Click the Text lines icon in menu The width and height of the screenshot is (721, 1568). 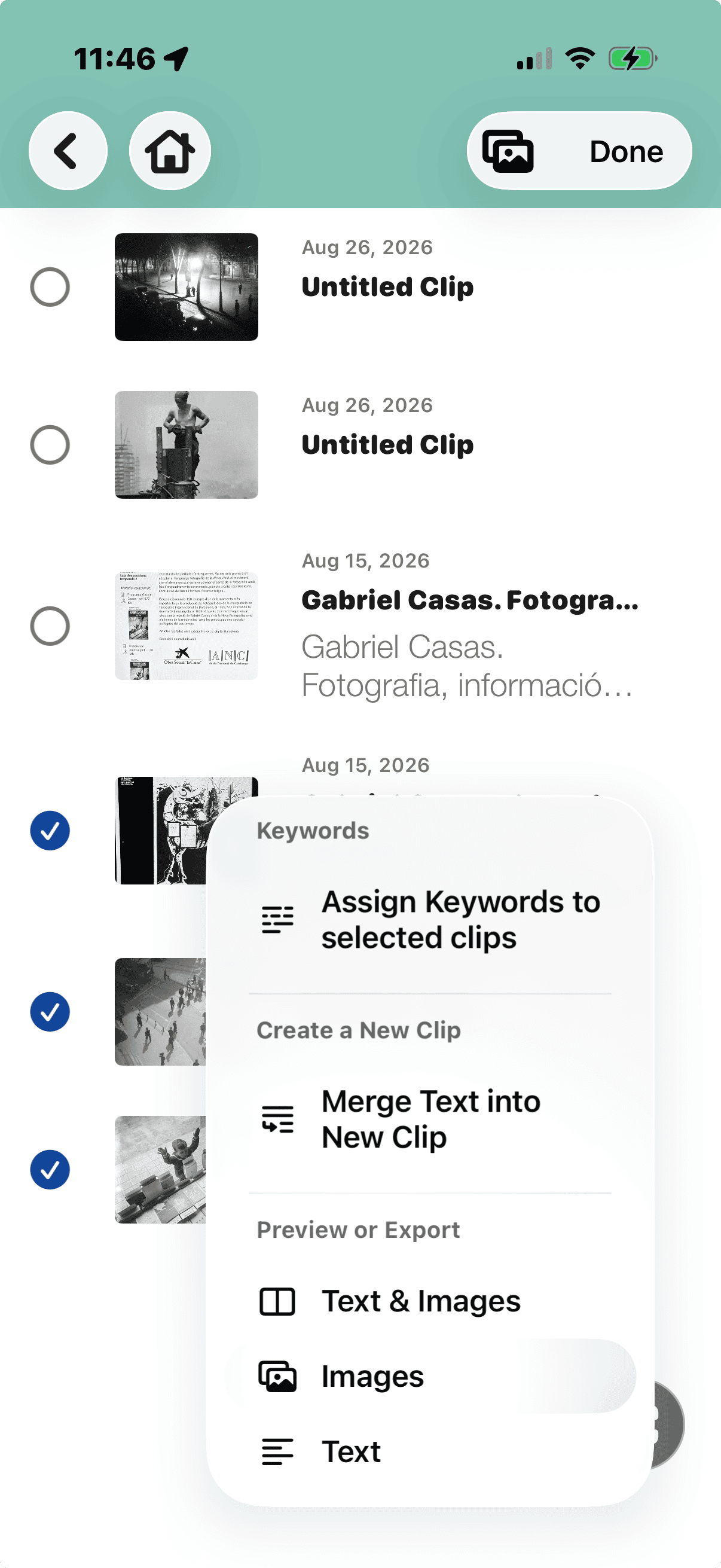click(x=277, y=1452)
